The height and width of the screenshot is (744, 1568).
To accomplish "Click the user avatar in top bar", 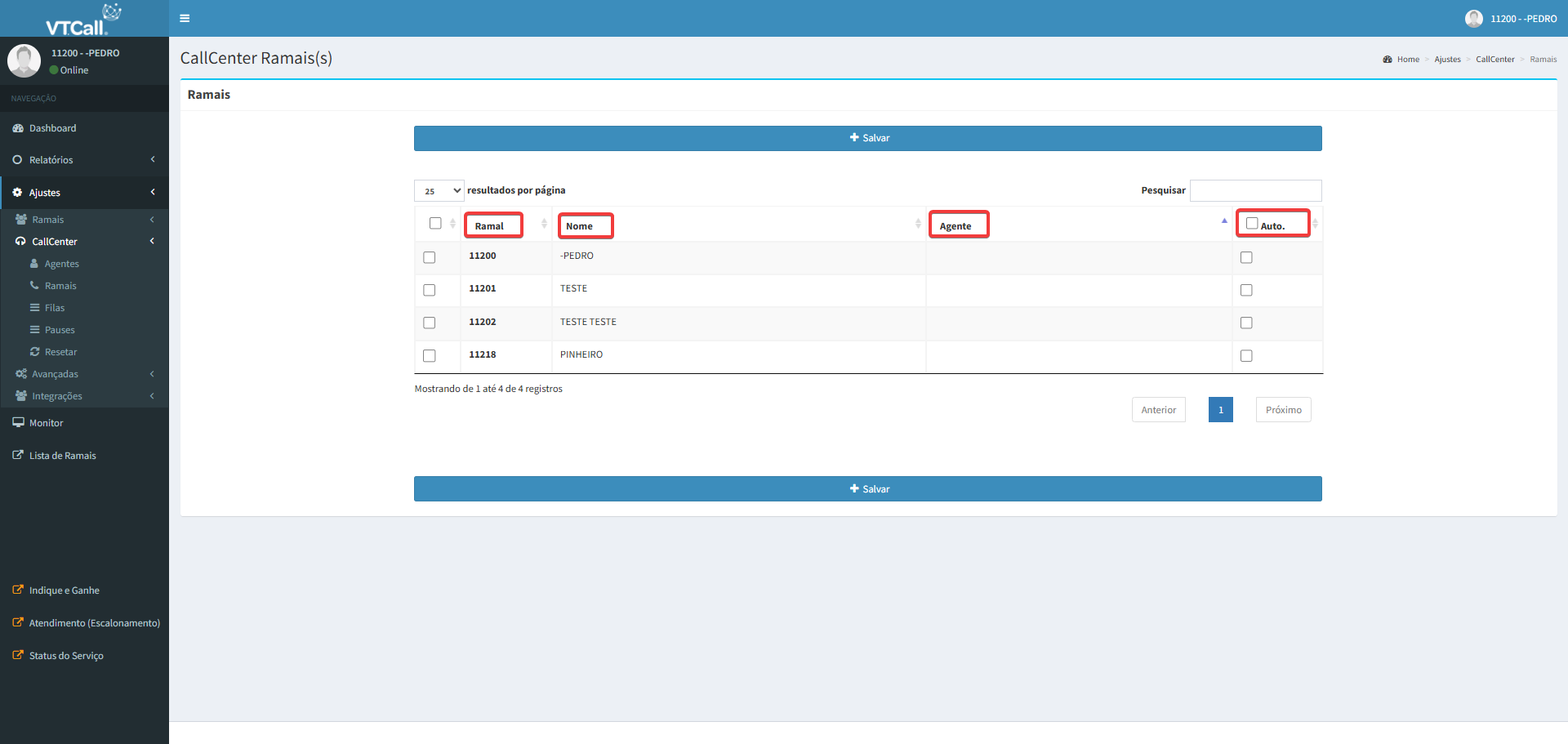I will 1473,18.
